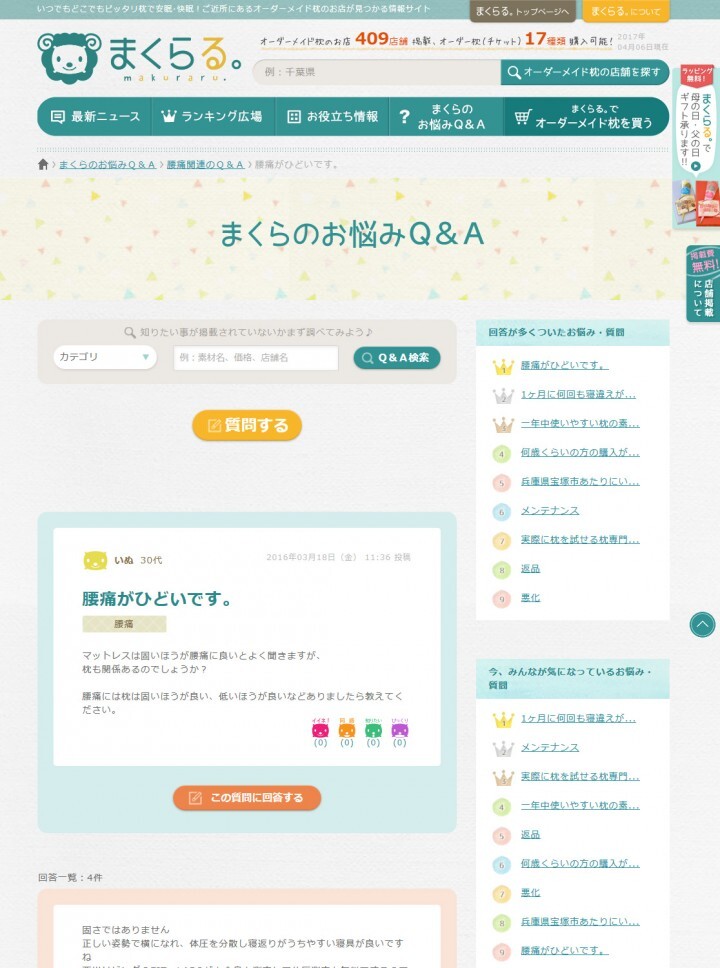
Task: Click the yellow いぬ user avatar
Action: [x=95, y=560]
